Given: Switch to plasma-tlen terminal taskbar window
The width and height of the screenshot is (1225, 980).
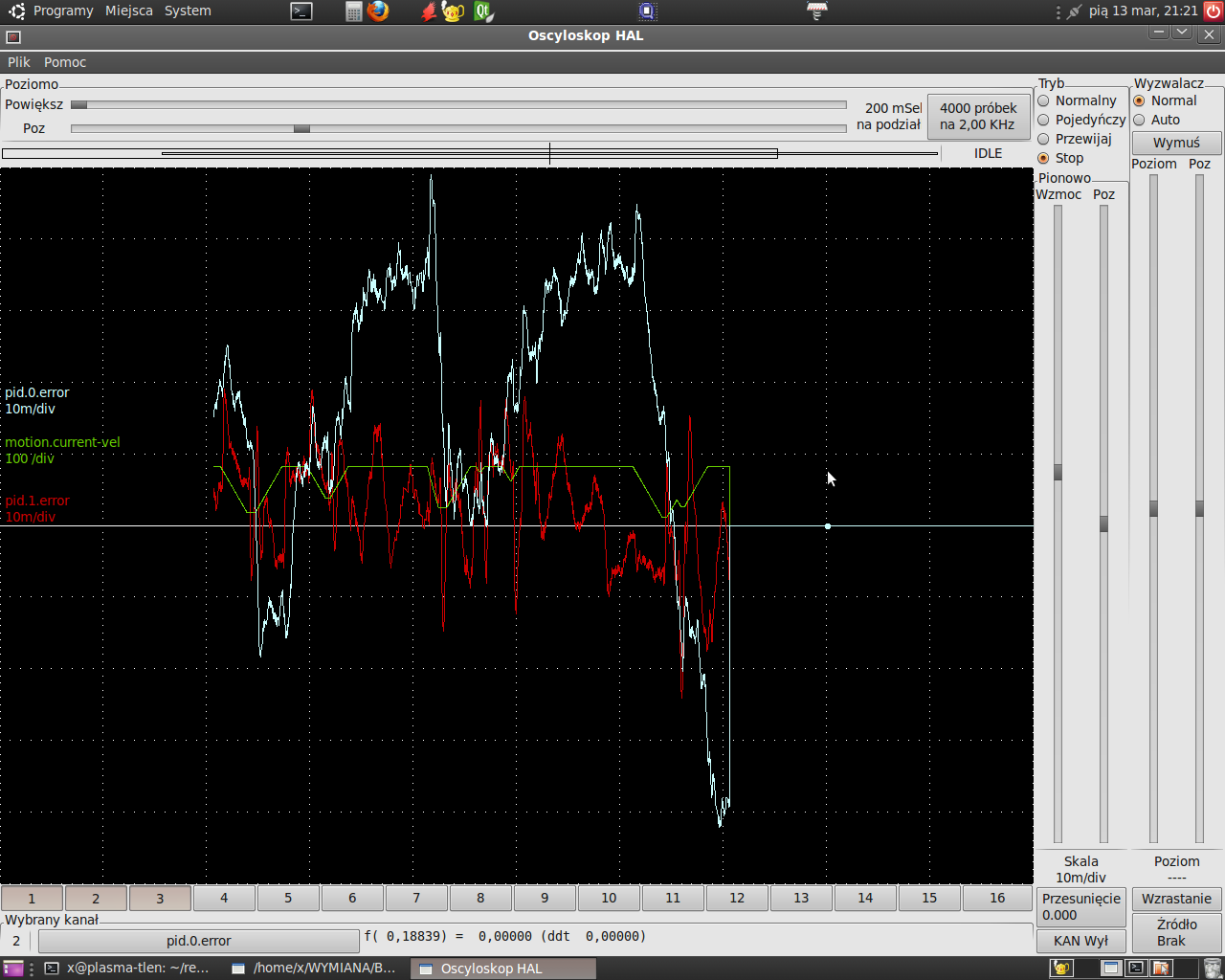Looking at the screenshot, I should [x=127, y=969].
